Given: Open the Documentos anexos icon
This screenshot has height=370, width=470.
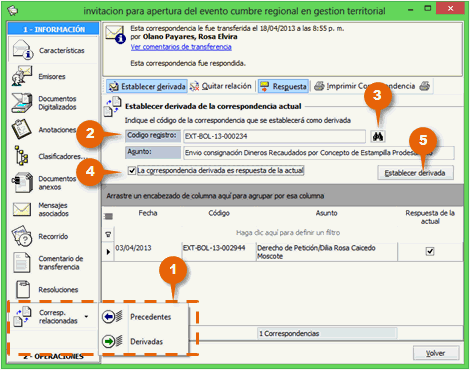Looking at the screenshot, I should 22,182.
